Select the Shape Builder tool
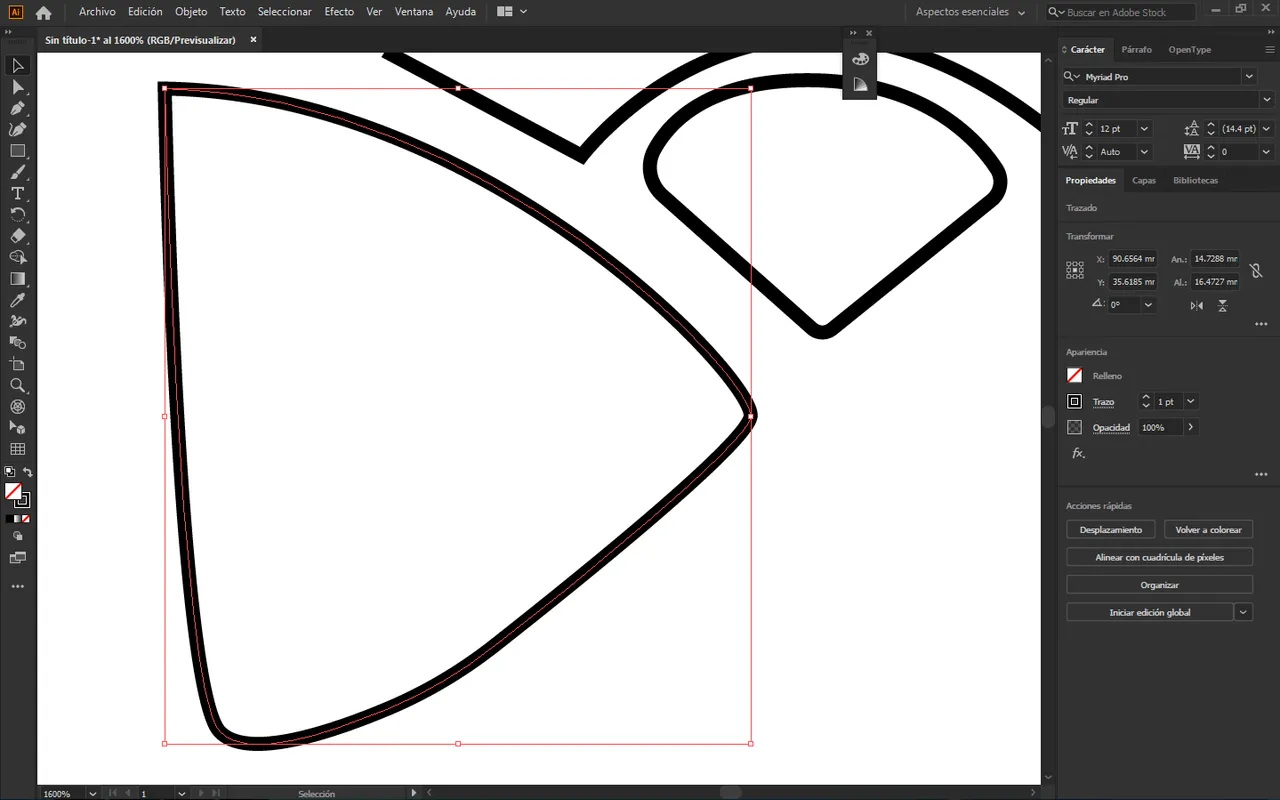 (x=17, y=257)
